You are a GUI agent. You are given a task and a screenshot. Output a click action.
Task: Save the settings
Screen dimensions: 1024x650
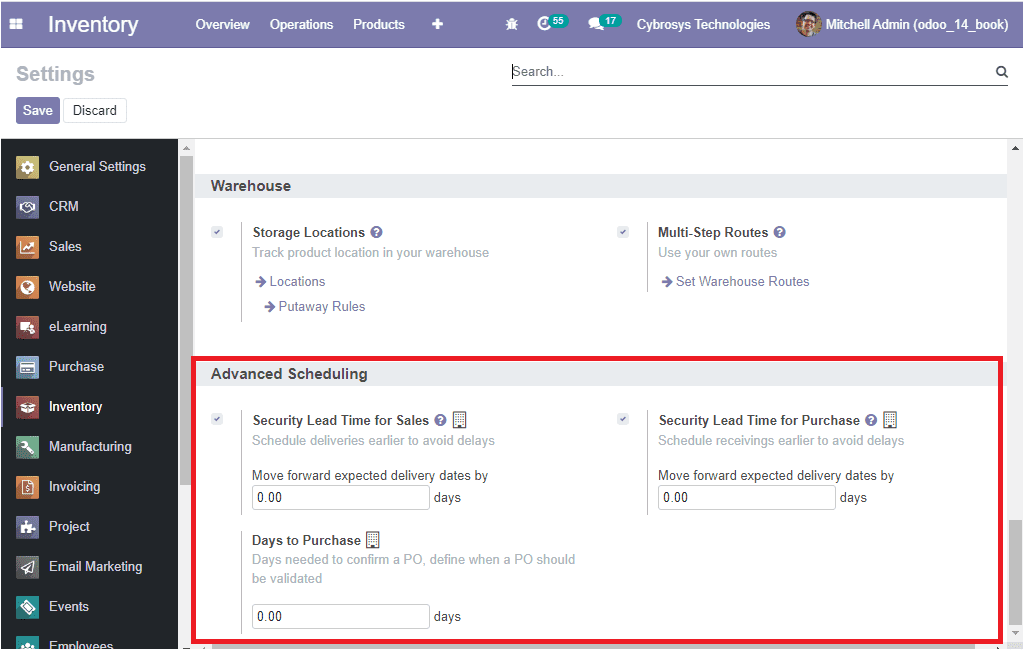tap(38, 110)
